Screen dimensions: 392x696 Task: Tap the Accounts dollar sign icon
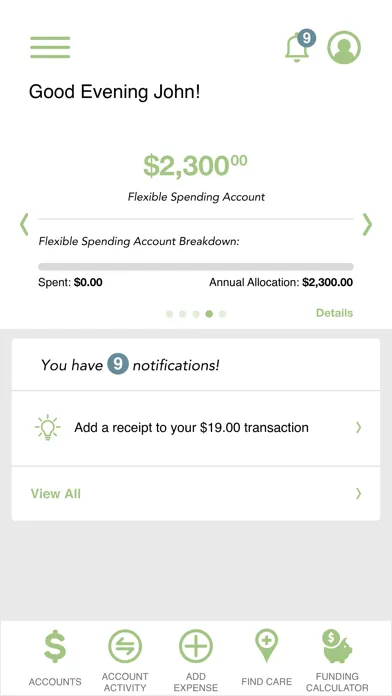(x=55, y=646)
